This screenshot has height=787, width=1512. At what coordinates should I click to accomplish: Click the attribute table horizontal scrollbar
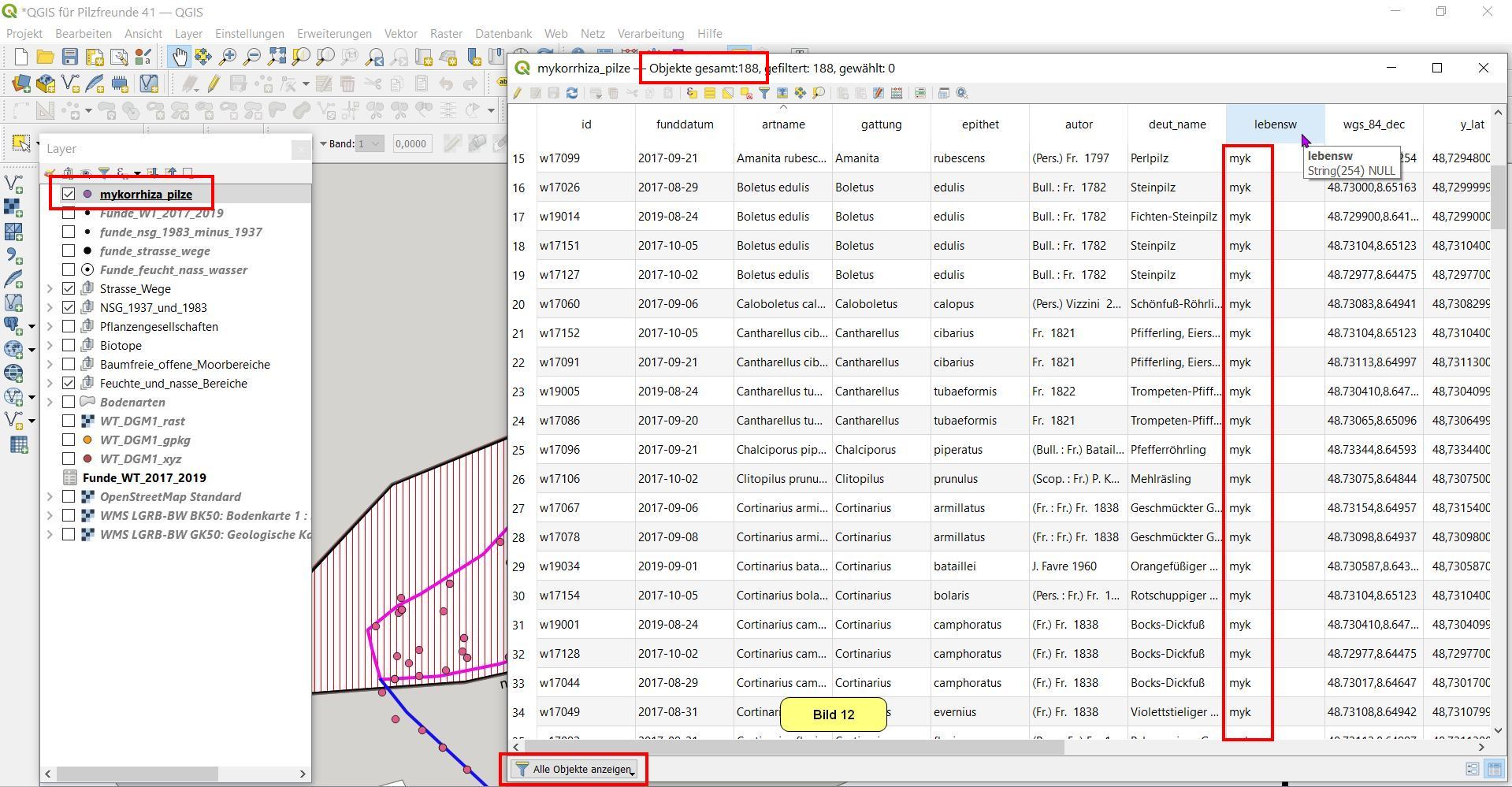pos(788,746)
